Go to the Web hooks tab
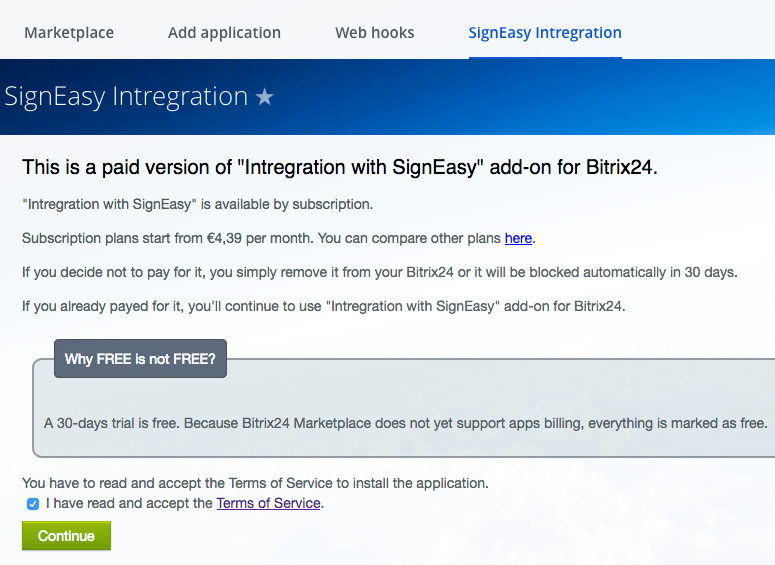775x565 pixels. coord(375,33)
